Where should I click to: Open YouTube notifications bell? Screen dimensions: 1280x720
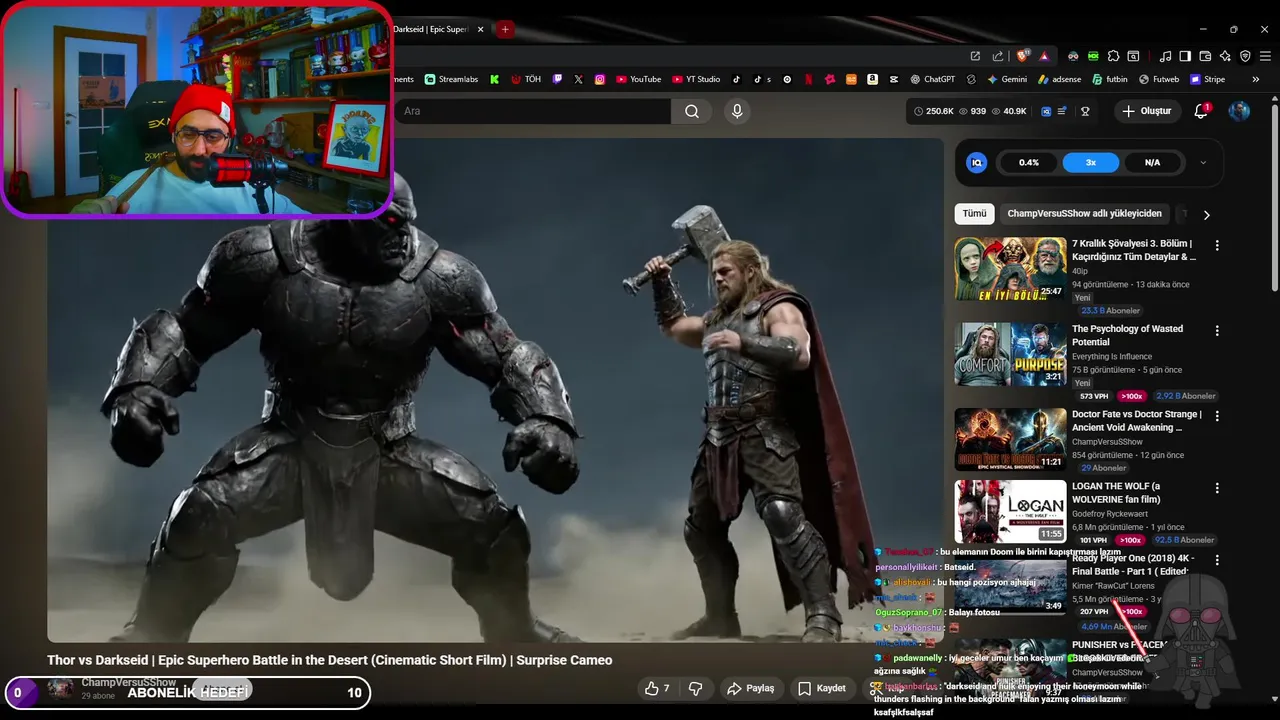[1202, 111]
